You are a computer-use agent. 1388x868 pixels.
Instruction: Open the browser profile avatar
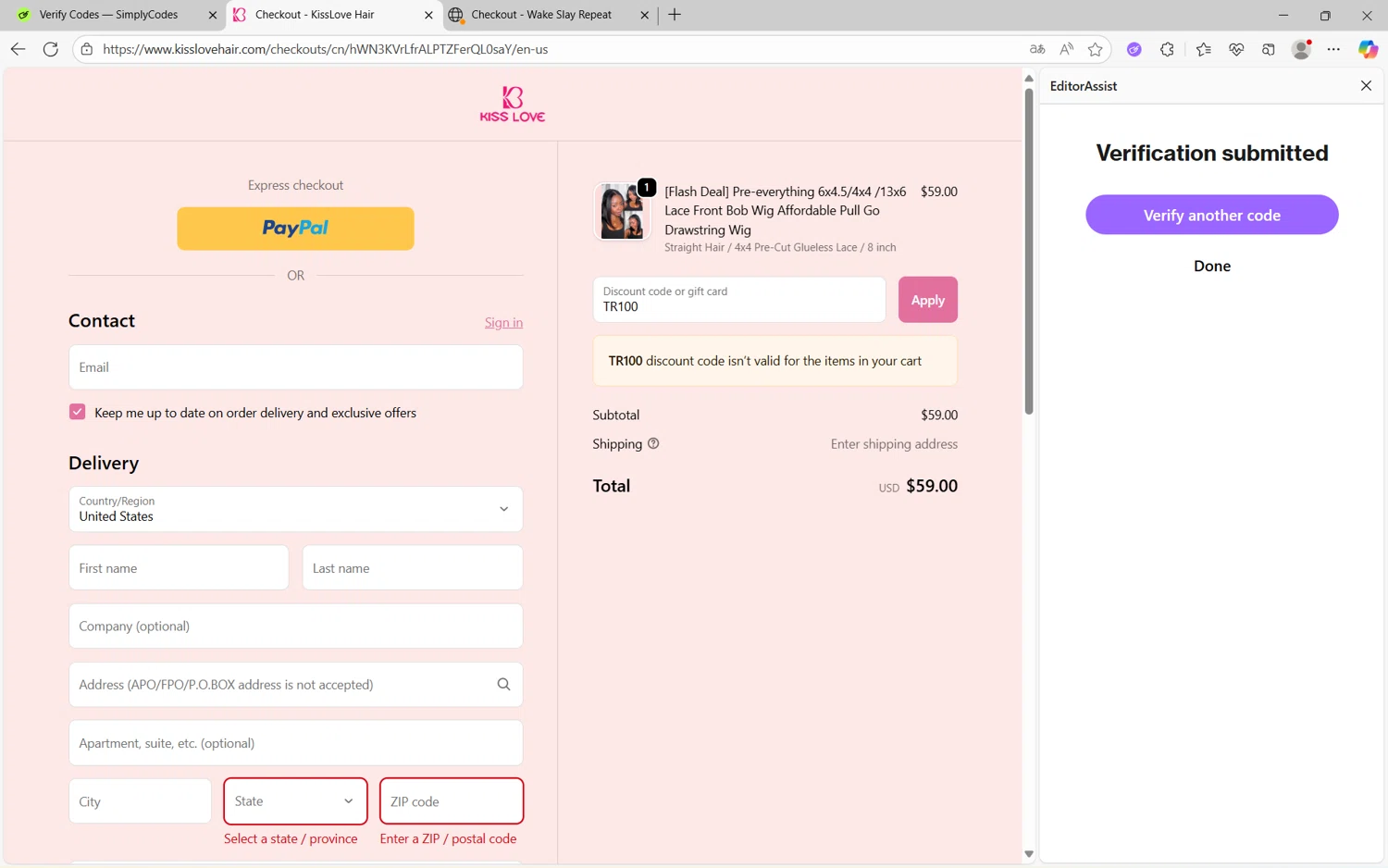(x=1301, y=49)
